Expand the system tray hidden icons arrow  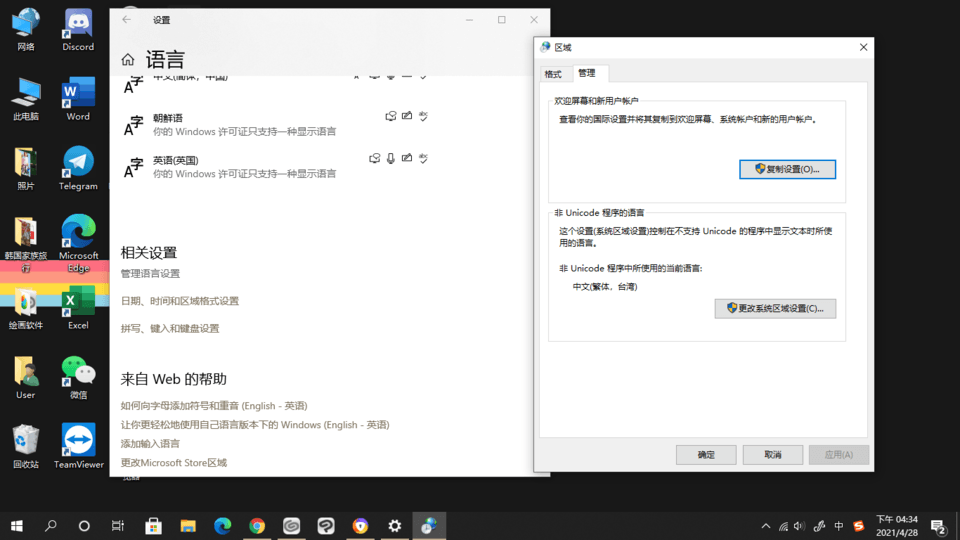pos(766,526)
